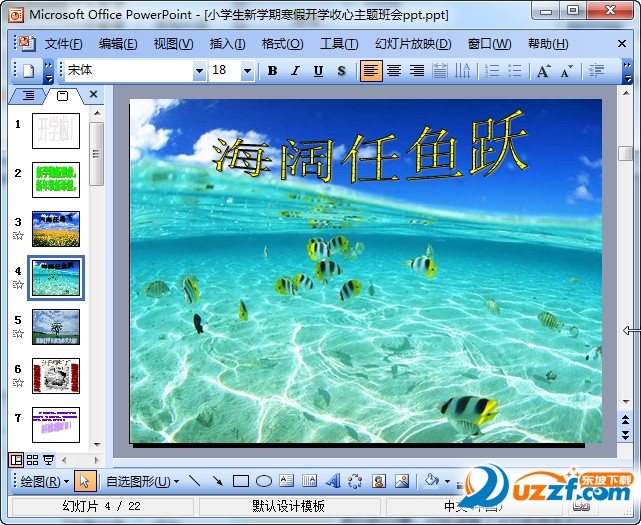The width and height of the screenshot is (641, 525).
Task: Go to previous slide using double-up arrow
Action: 625,420
